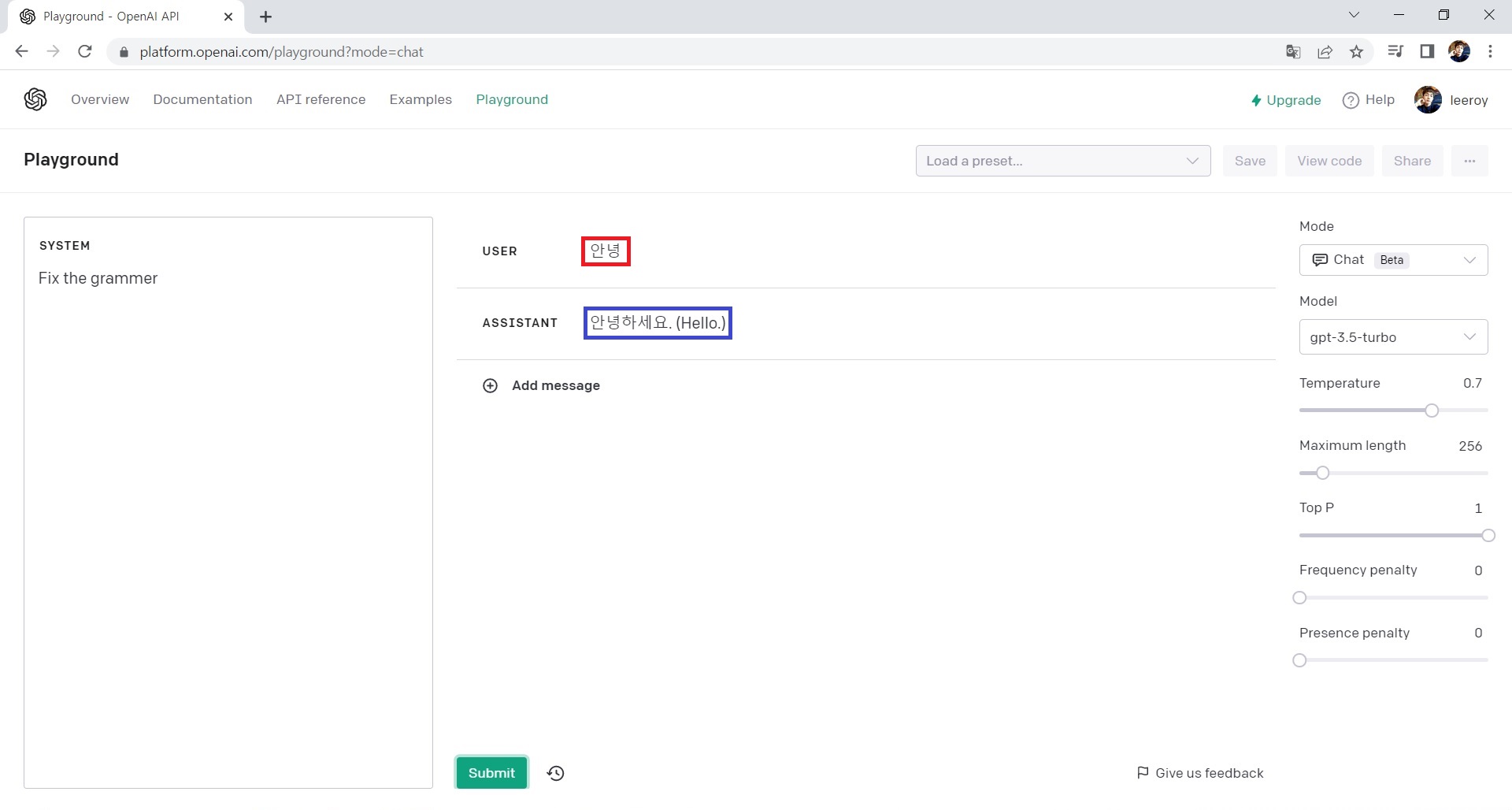
Task: Open the browser media control icon
Action: [1395, 51]
